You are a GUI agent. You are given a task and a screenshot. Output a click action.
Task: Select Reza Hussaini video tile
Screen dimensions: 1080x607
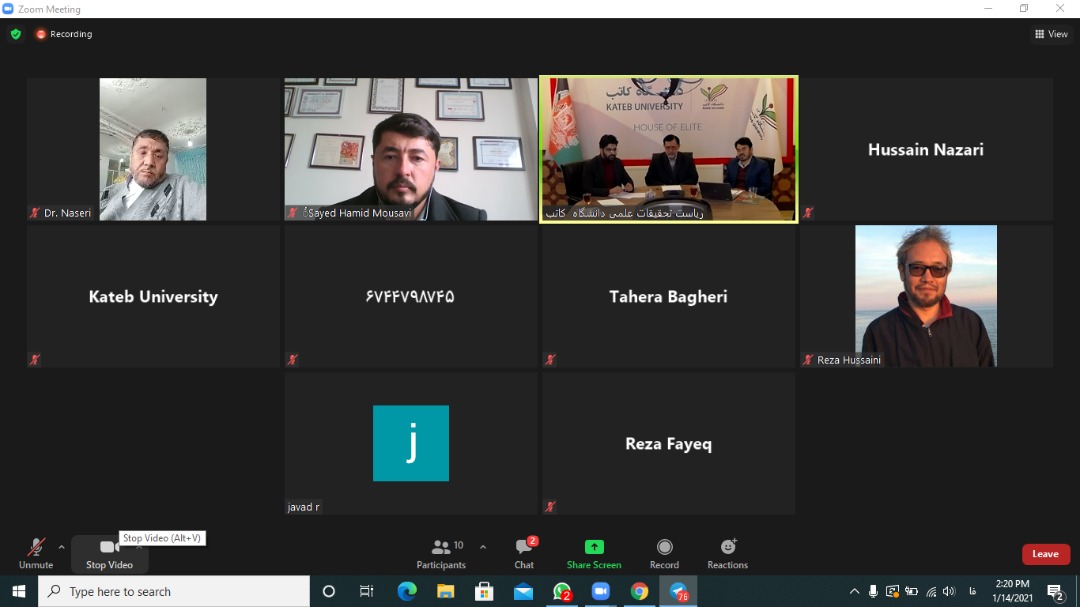pyautogui.click(x=926, y=296)
